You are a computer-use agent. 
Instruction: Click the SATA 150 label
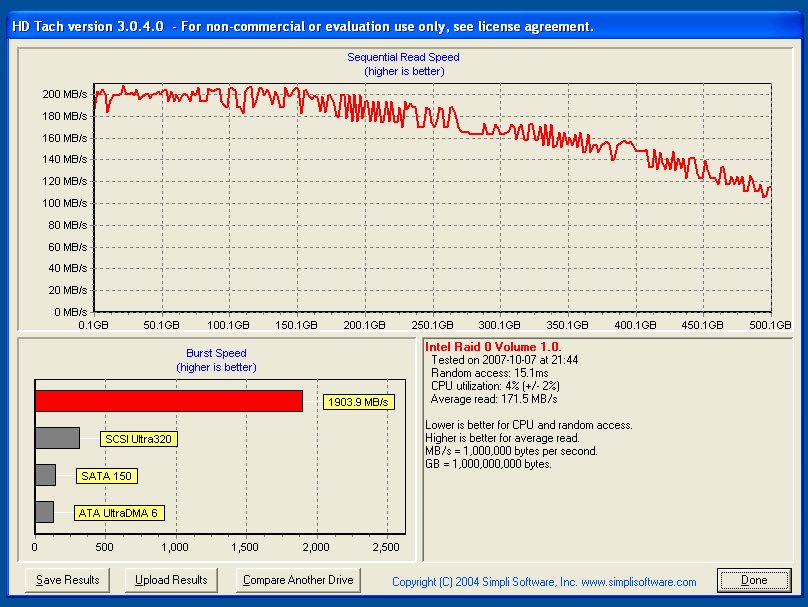pos(107,476)
